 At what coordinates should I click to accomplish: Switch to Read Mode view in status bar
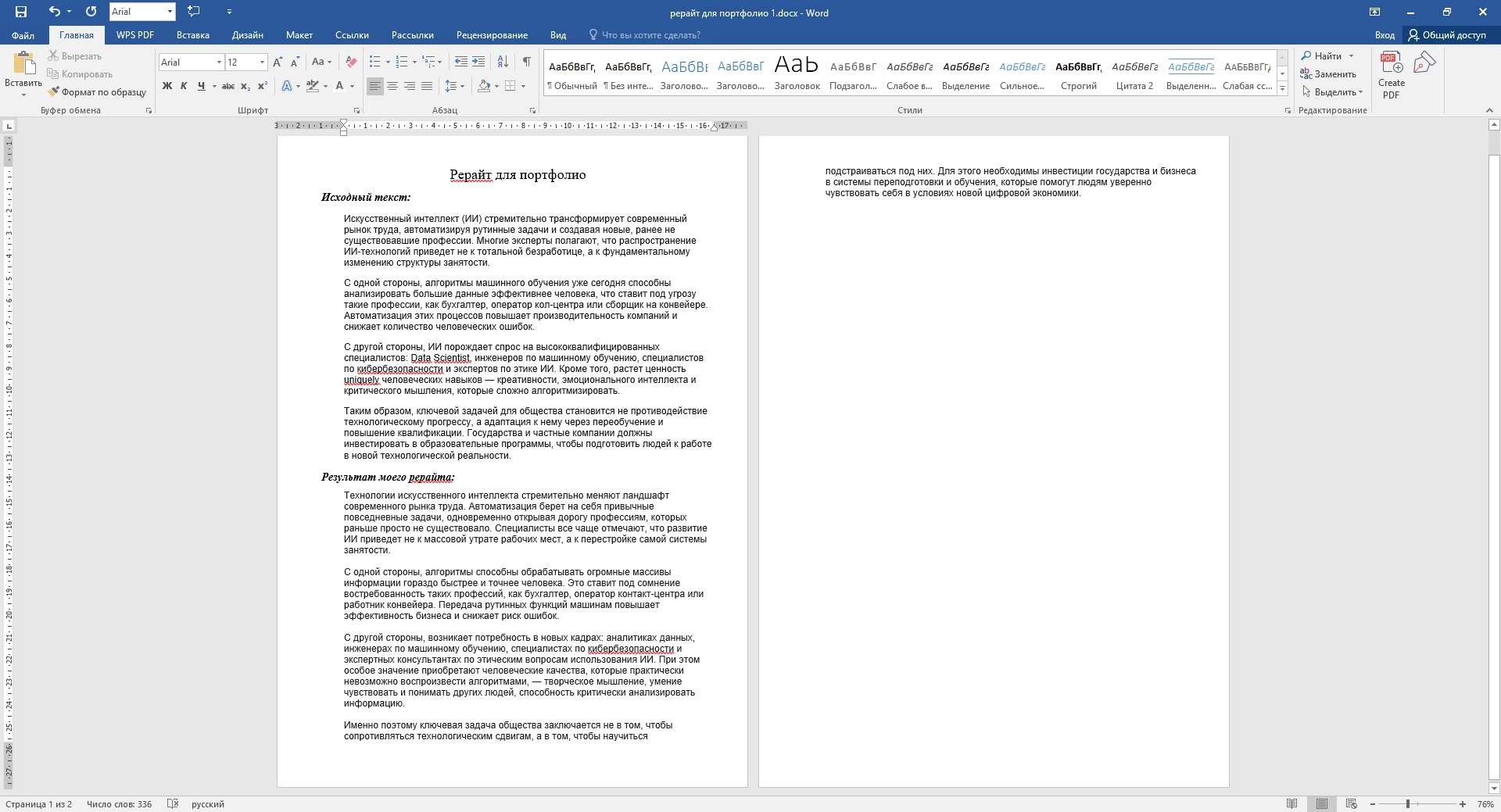[1291, 803]
